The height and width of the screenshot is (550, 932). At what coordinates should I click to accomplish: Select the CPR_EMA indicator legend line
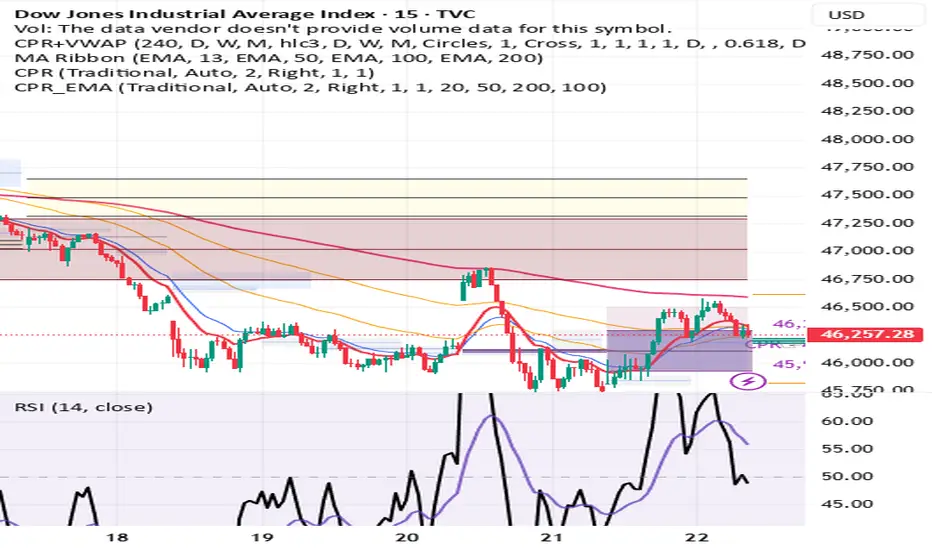(310, 87)
